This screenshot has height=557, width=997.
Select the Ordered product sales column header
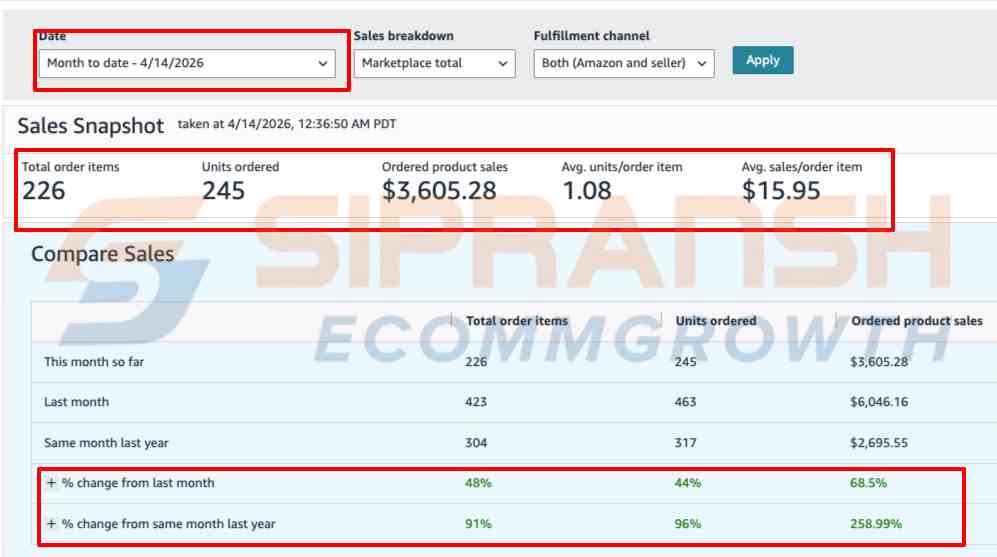point(916,321)
